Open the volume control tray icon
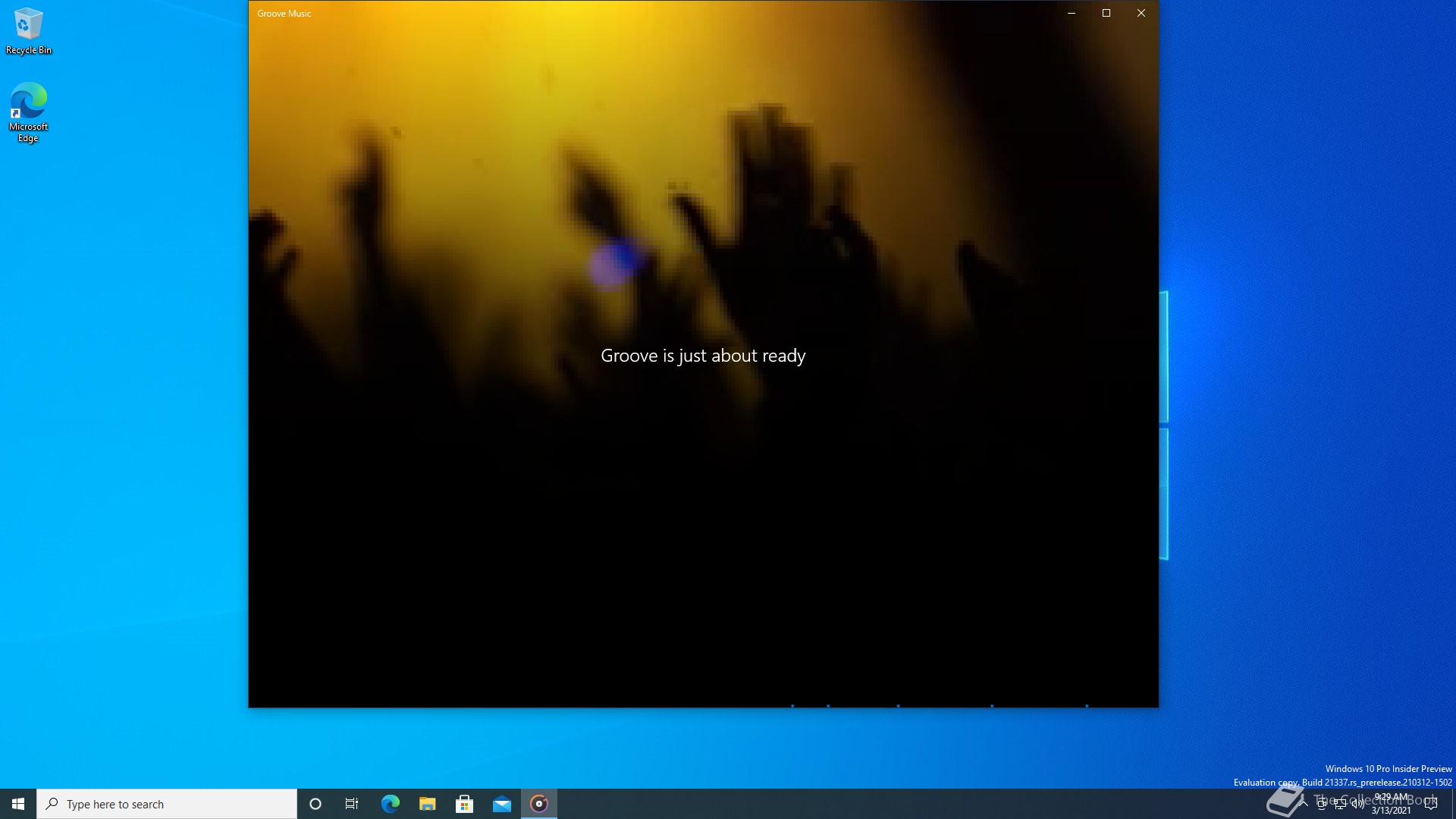 pyautogui.click(x=1358, y=804)
